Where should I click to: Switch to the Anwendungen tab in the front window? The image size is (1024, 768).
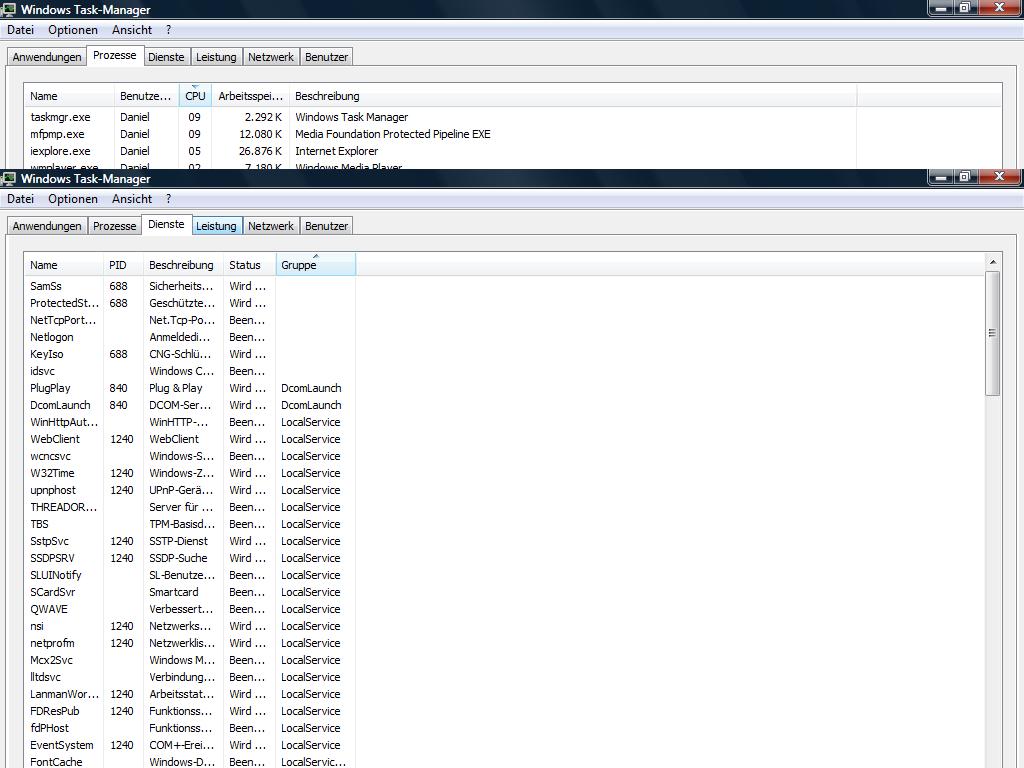(47, 226)
